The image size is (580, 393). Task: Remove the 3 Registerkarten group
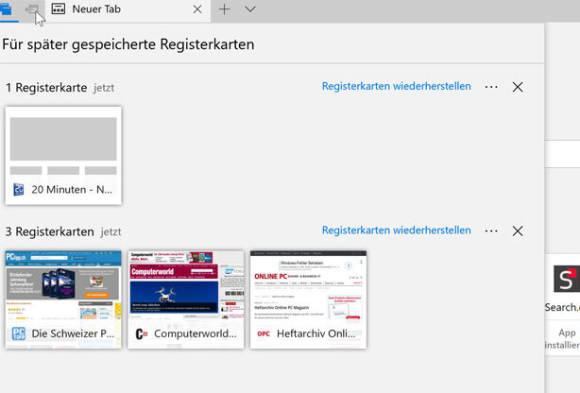[x=517, y=231]
